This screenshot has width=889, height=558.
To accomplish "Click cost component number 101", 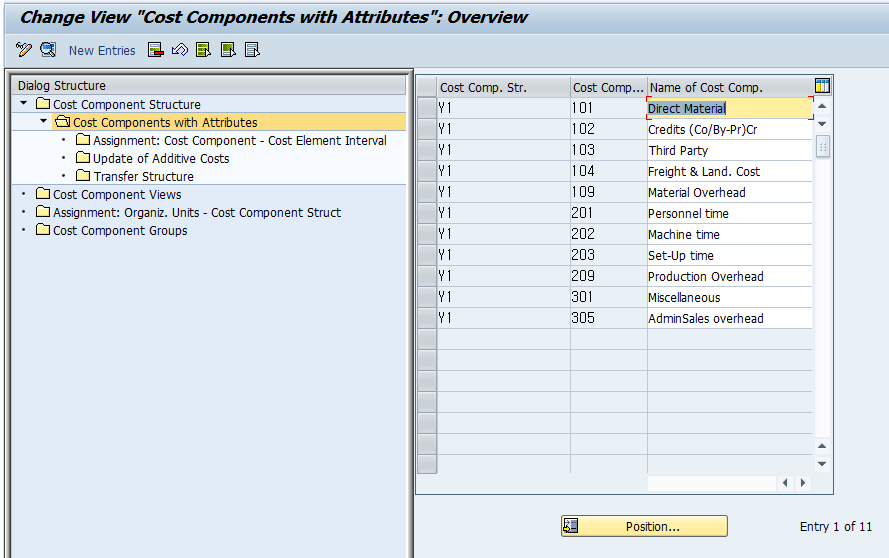I will (608, 108).
